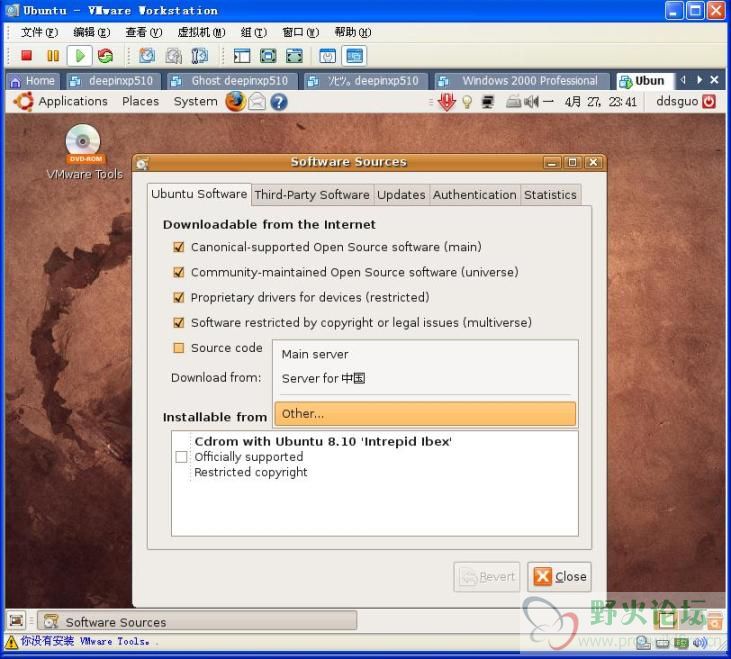Viewport: 731px width, 659px height.
Task: Suspend the VM using the pause icon
Action: [53, 56]
